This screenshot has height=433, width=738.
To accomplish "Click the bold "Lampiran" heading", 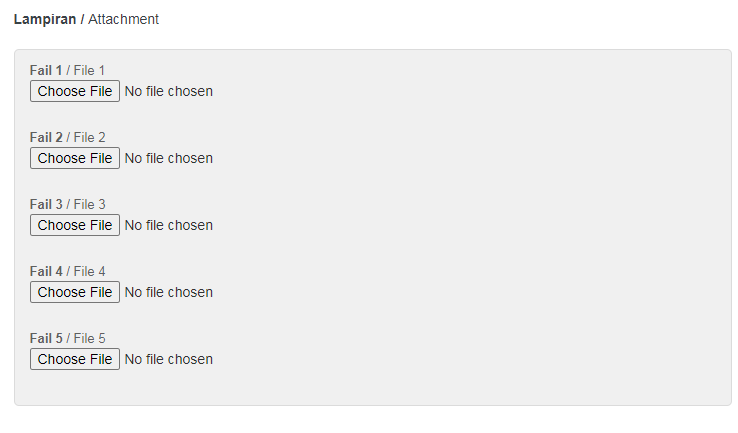I will coord(45,19).
